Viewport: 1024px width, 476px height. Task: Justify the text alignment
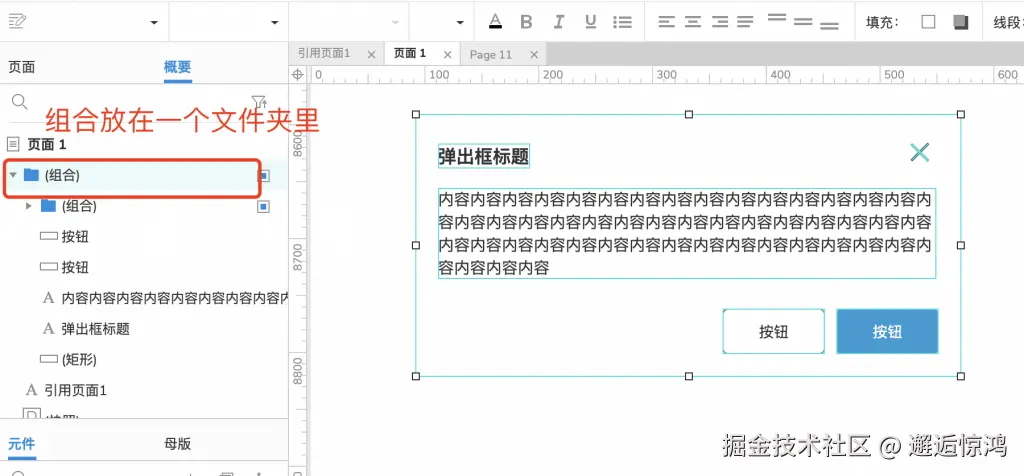coord(745,22)
